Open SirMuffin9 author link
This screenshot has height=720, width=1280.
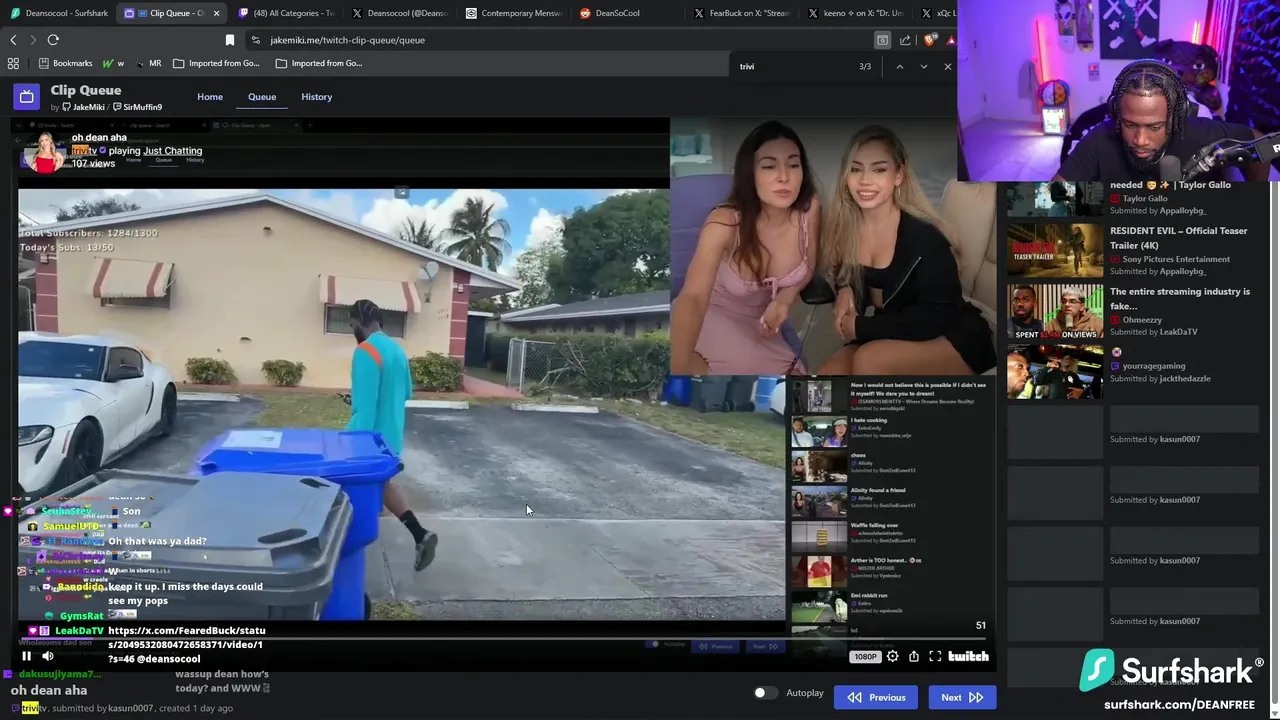click(137, 107)
